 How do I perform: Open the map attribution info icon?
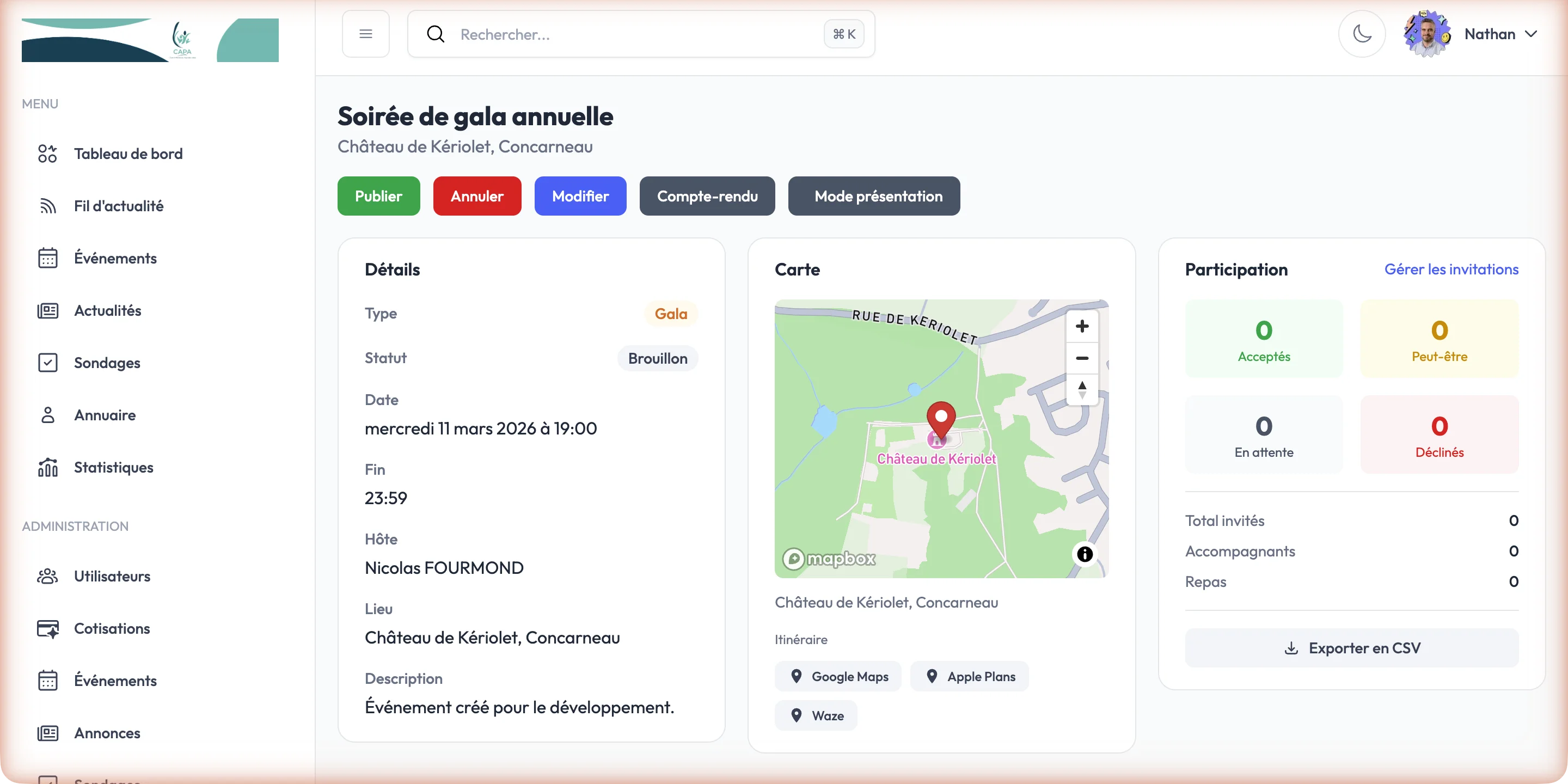click(1084, 554)
